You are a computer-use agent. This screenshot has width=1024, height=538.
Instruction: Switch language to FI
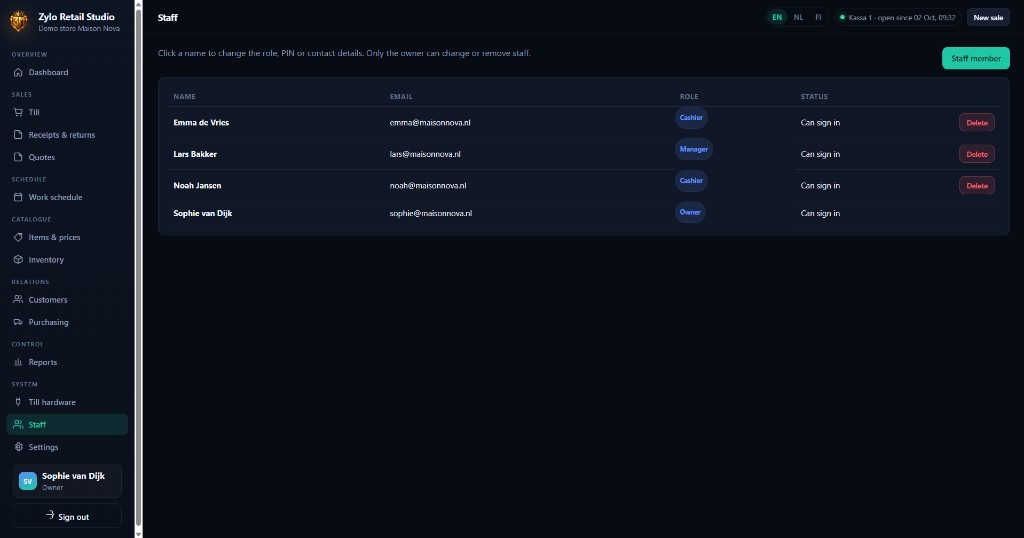click(818, 18)
